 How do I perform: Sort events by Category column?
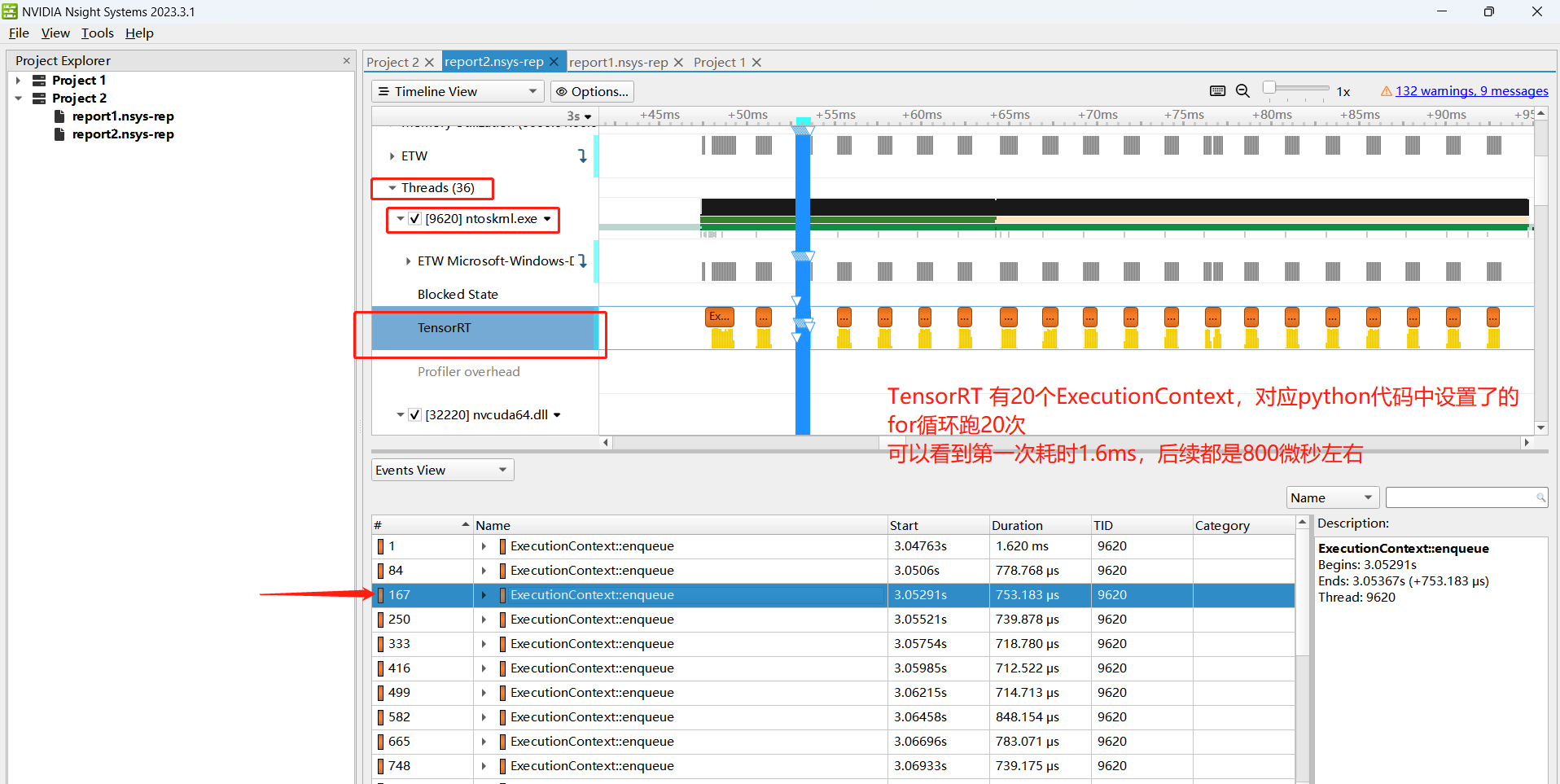pyautogui.click(x=1243, y=526)
